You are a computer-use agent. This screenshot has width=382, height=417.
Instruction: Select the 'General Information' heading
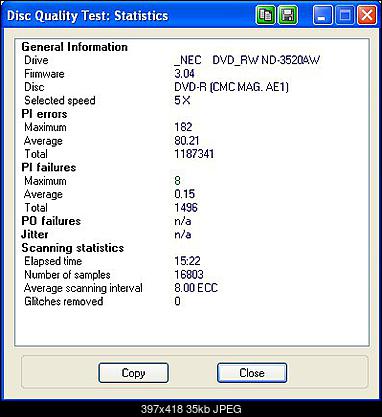75,47
